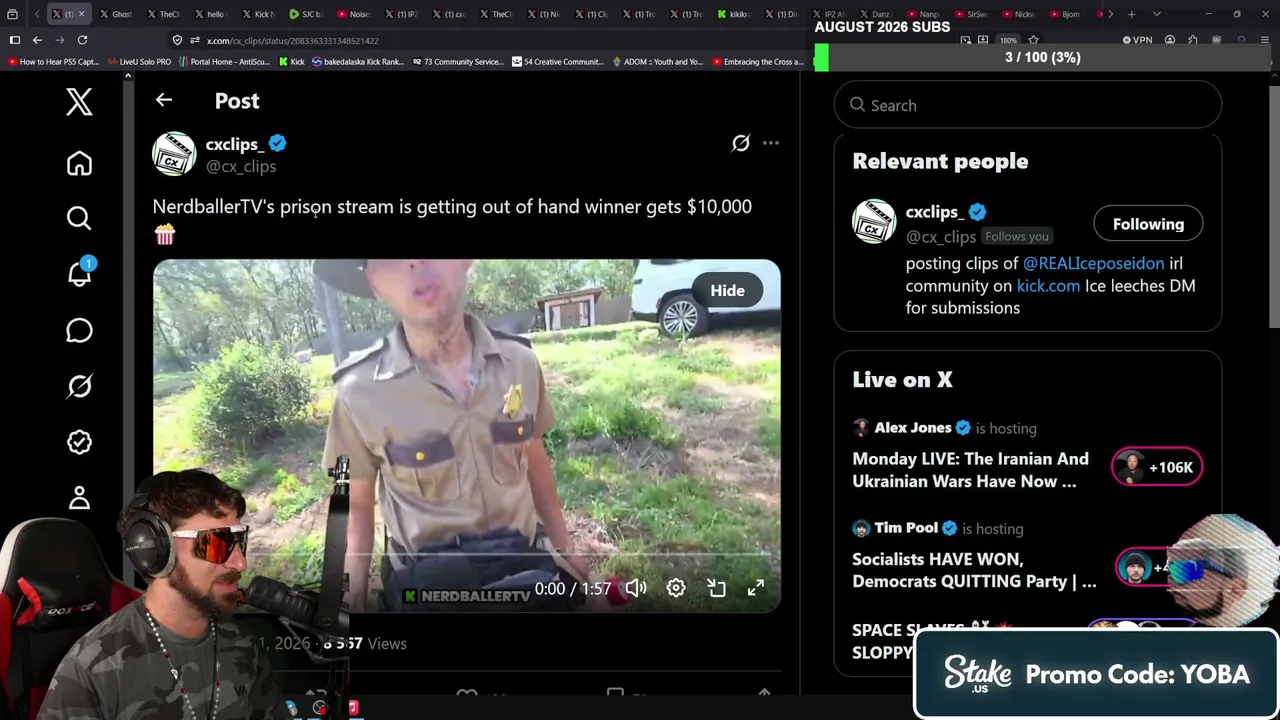Image resolution: width=1280 pixels, height=720 pixels.
Task: Toggle the VPN button in the toolbar
Action: [1137, 40]
